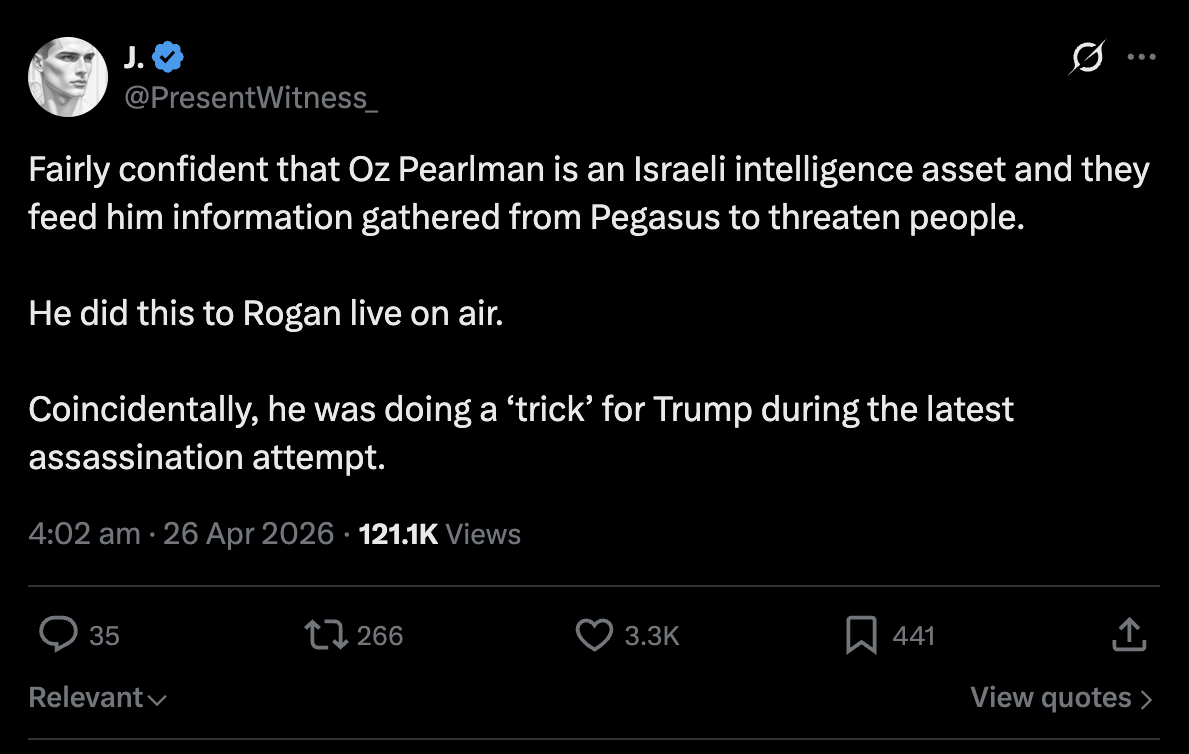Click the reply speech bubble icon
Image resolution: width=1189 pixels, height=754 pixels.
click(58, 634)
